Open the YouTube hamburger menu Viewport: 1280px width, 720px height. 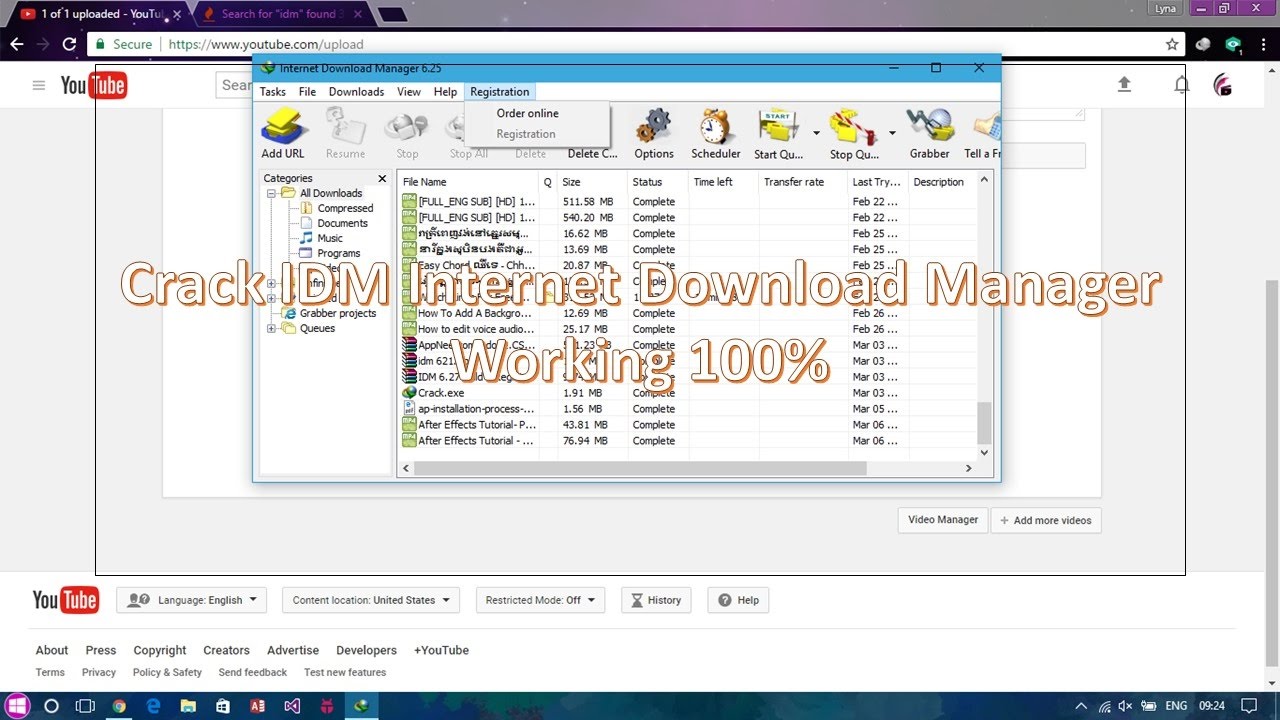tap(39, 85)
